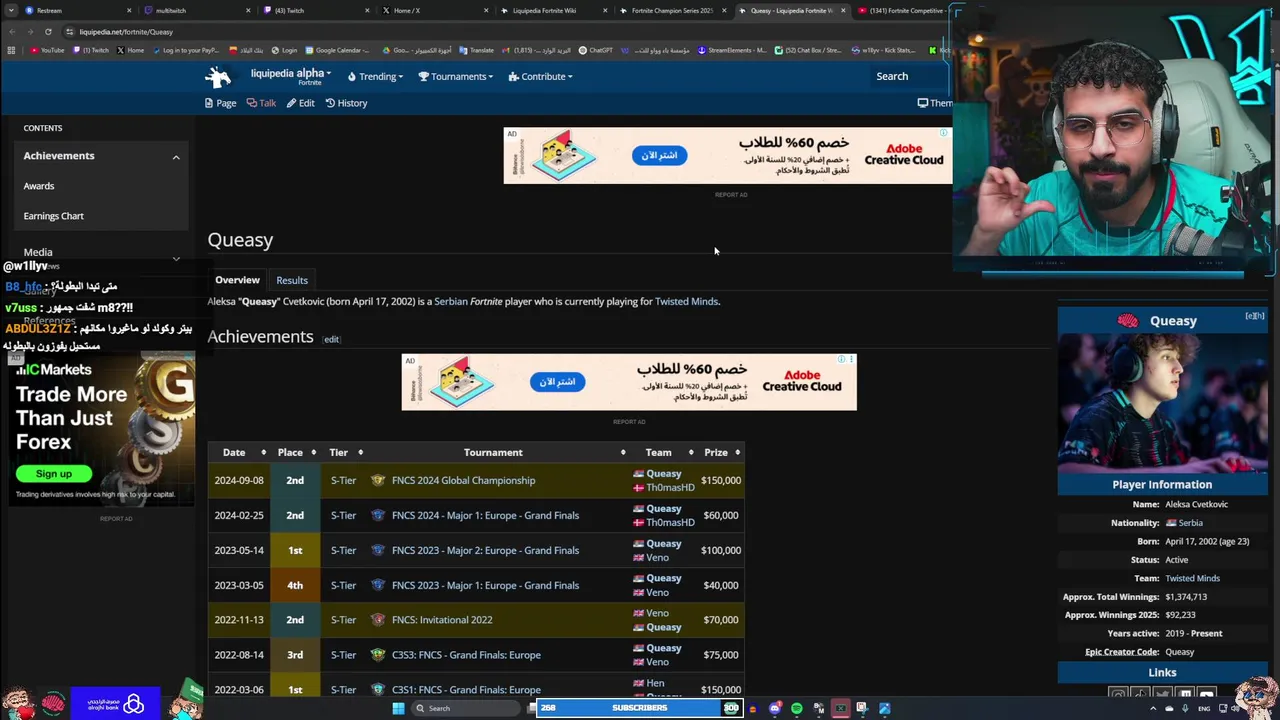Open the Contribute dropdown menu
Screen dimensions: 1280x720
(x=540, y=76)
